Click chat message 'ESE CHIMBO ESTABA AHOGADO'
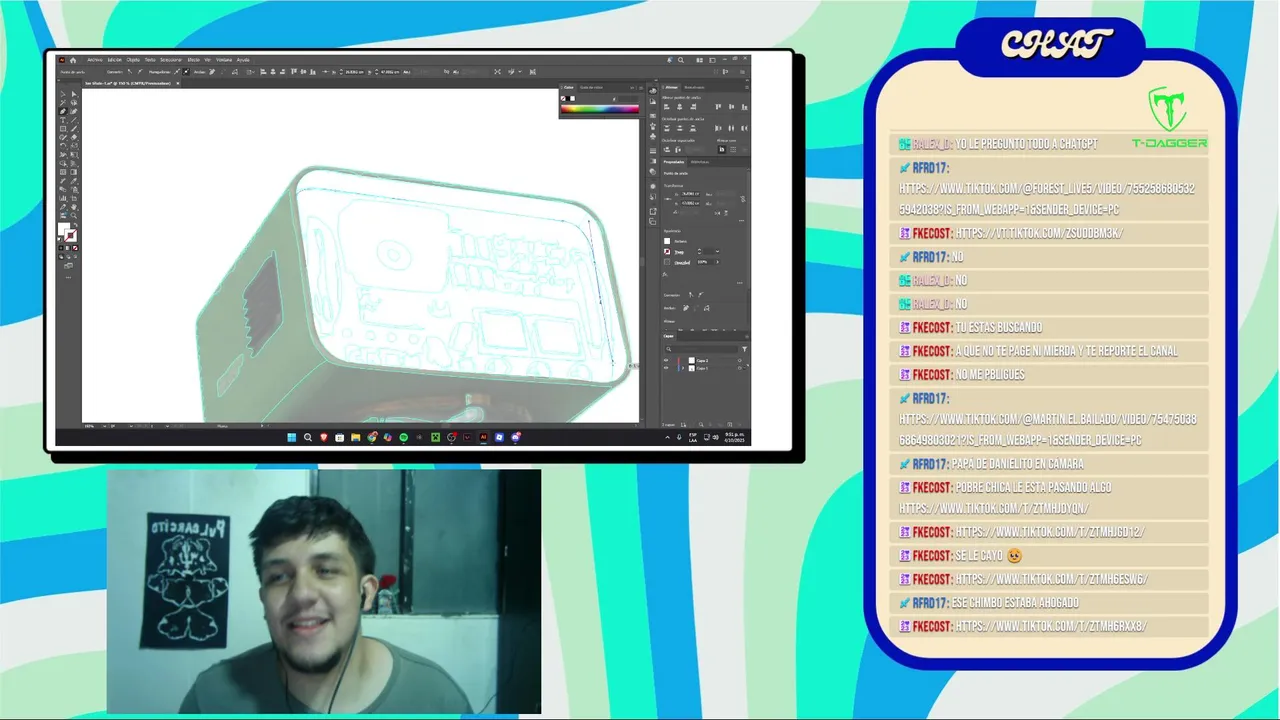1280x720 pixels. [x=1014, y=603]
